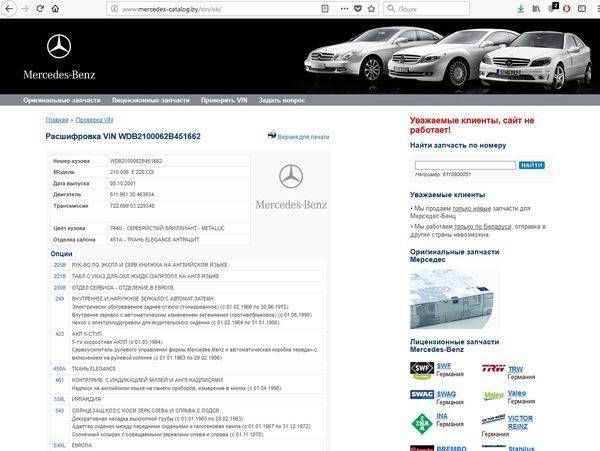This screenshot has height=451, width=600.
Task: Select the model value 210.006 E 220 CDI
Action: pyautogui.click(x=132, y=172)
